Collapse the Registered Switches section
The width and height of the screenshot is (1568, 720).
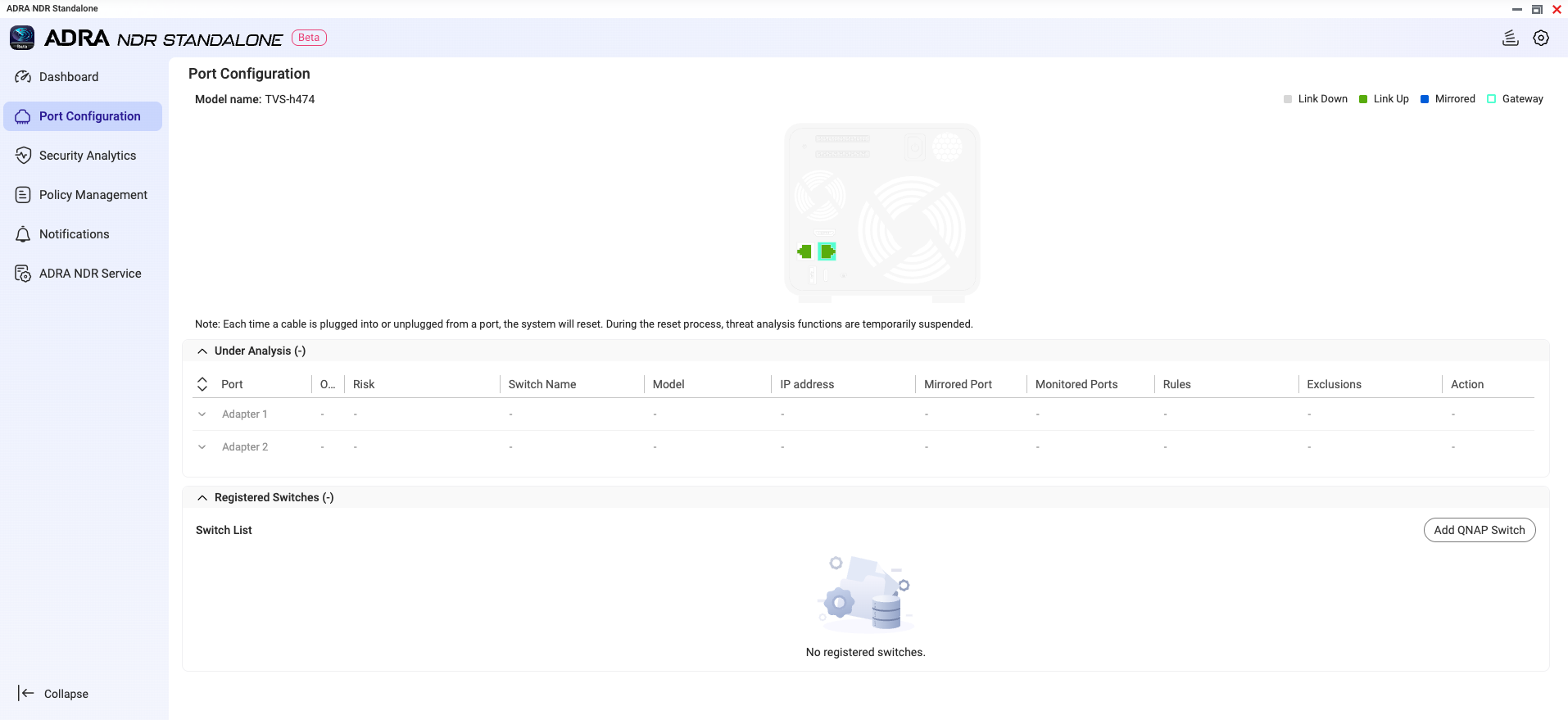[x=202, y=498]
